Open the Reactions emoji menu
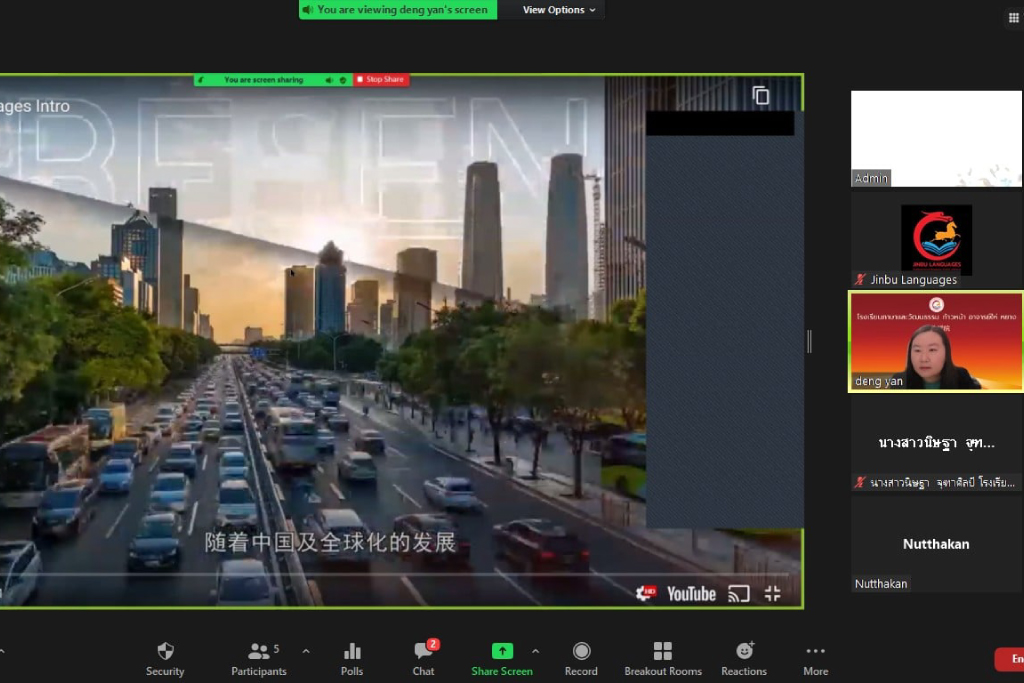 point(744,659)
